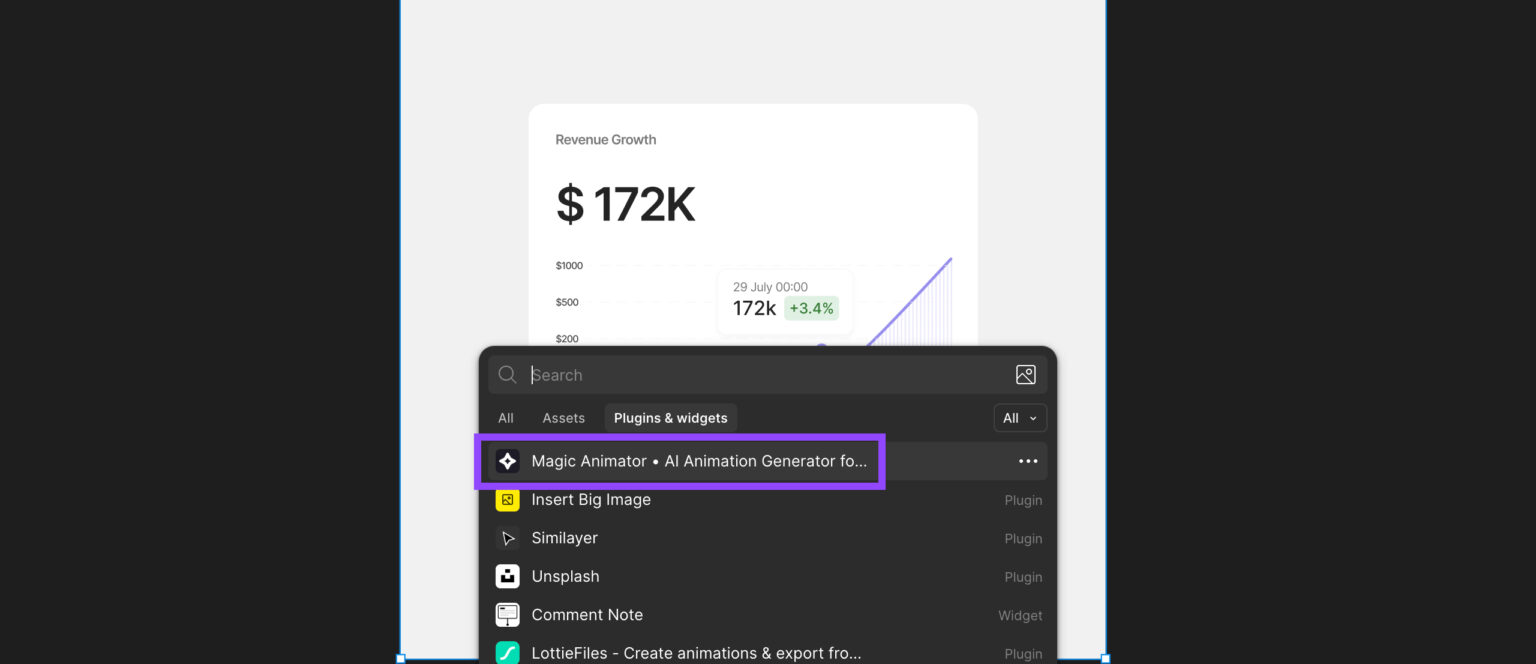The image size is (1536, 664).
Task: Launch the Unsplash plugin entry
Action: click(x=565, y=577)
